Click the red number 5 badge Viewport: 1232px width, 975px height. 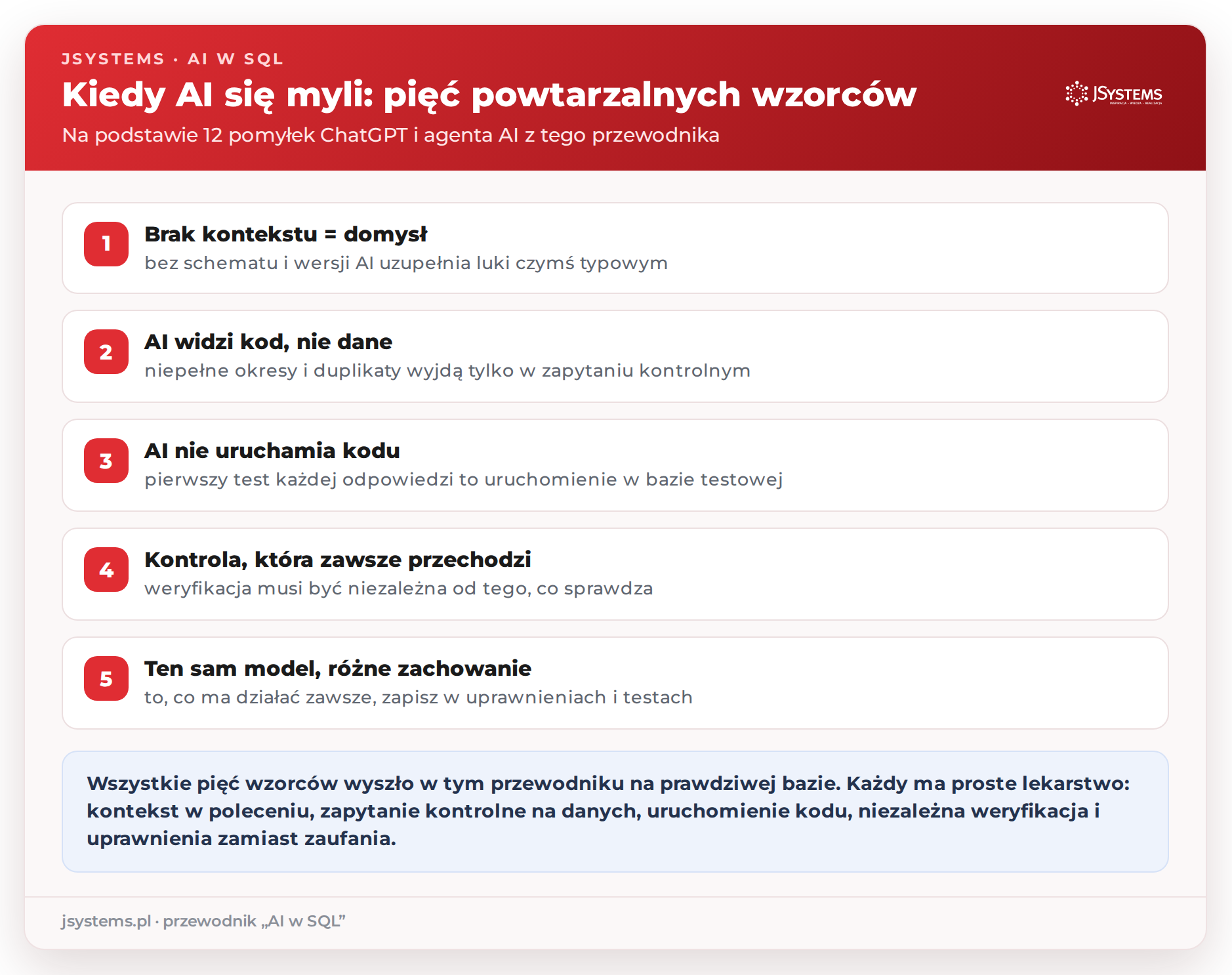click(106, 678)
